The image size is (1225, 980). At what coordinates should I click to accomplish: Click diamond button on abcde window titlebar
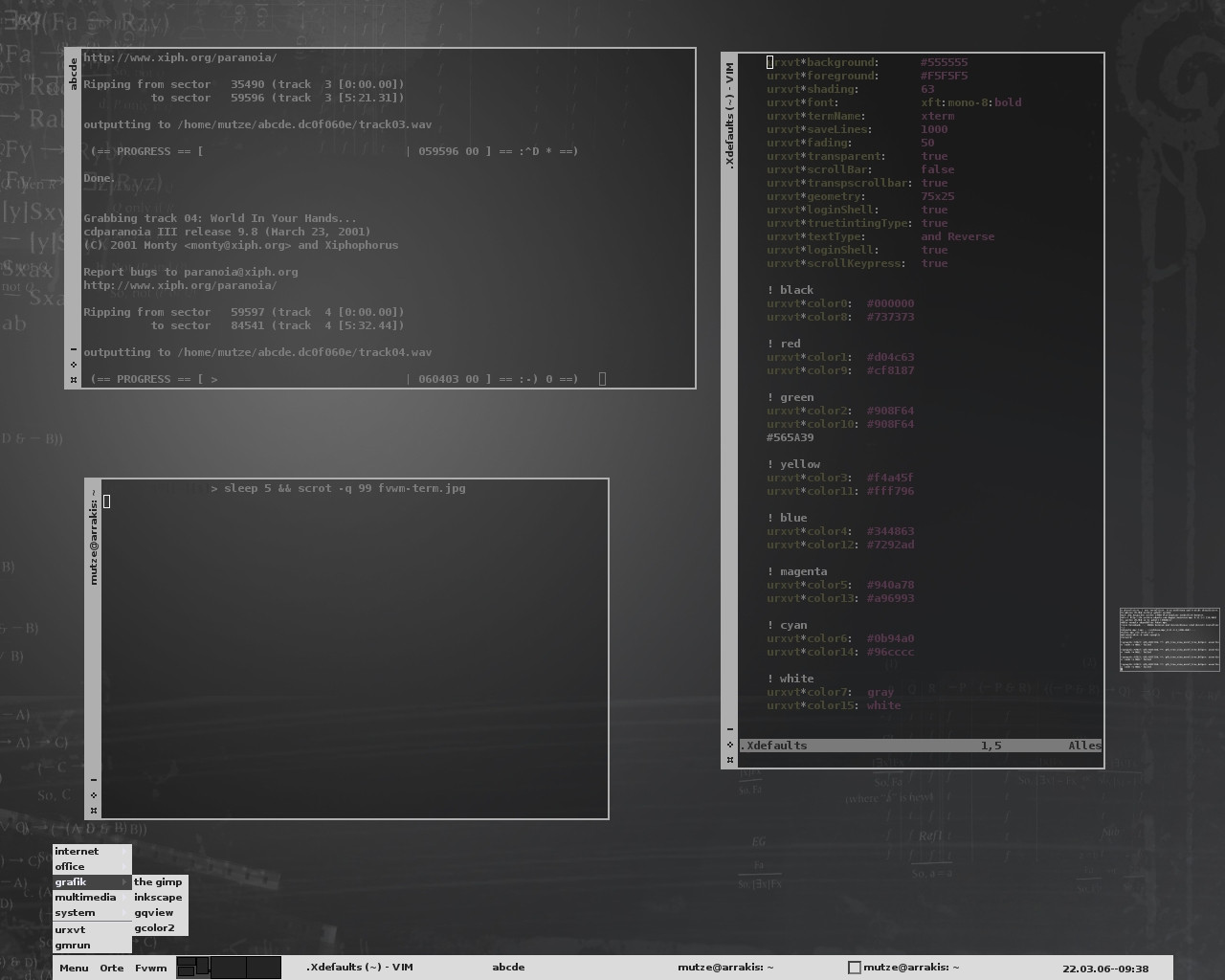tap(74, 364)
